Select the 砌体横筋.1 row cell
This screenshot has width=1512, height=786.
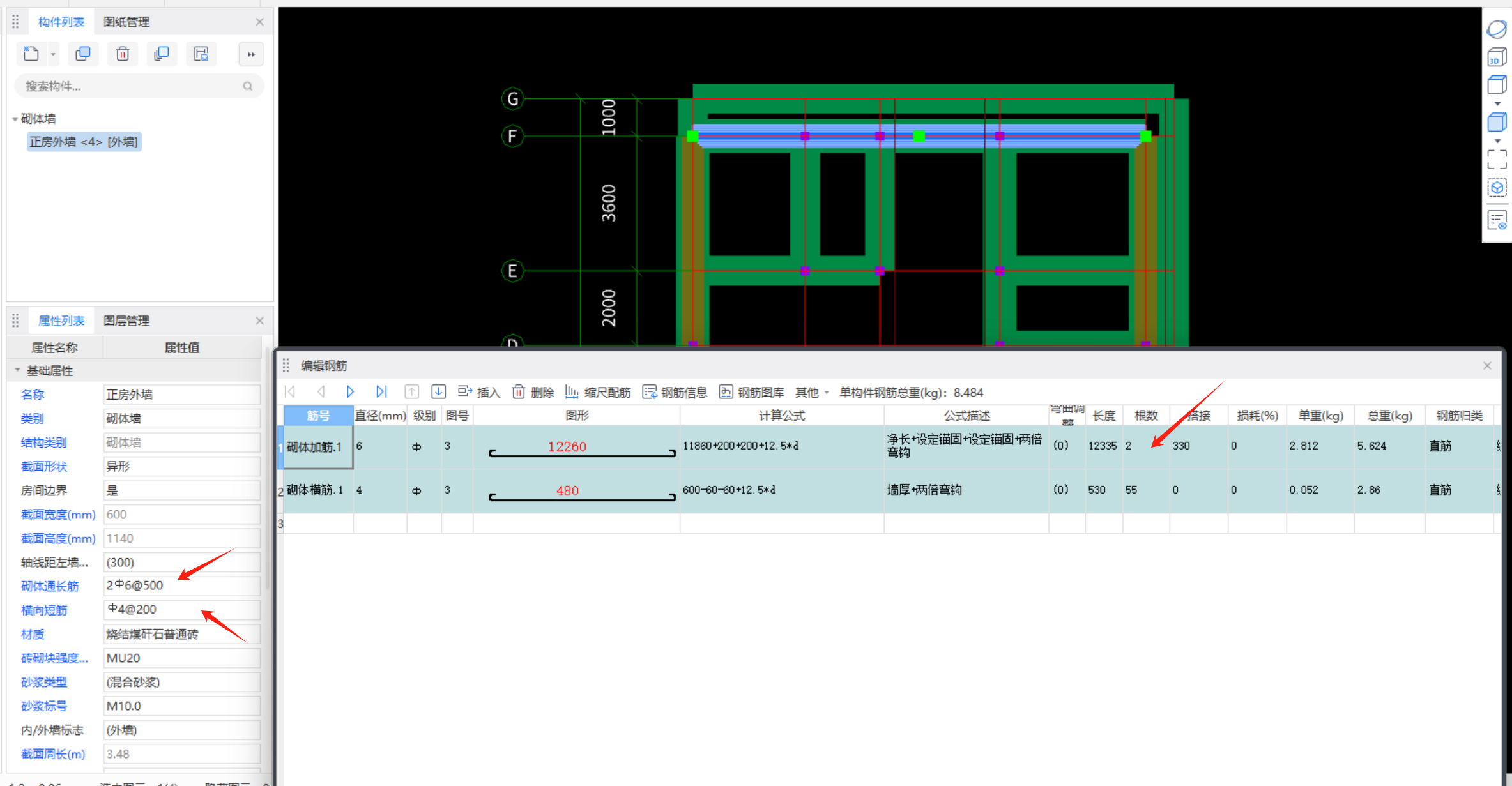coord(318,490)
